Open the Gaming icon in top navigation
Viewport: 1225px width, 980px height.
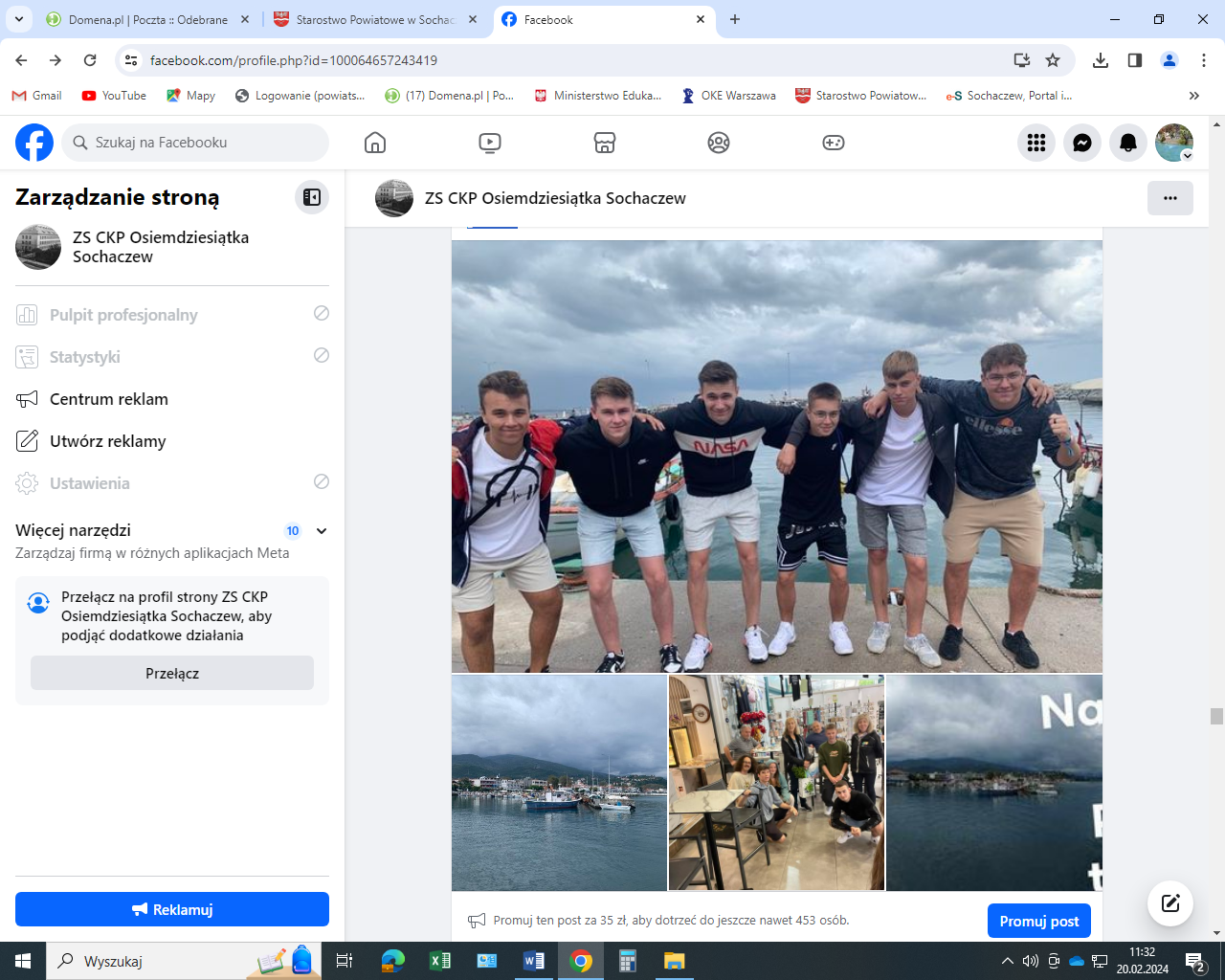coord(834,143)
